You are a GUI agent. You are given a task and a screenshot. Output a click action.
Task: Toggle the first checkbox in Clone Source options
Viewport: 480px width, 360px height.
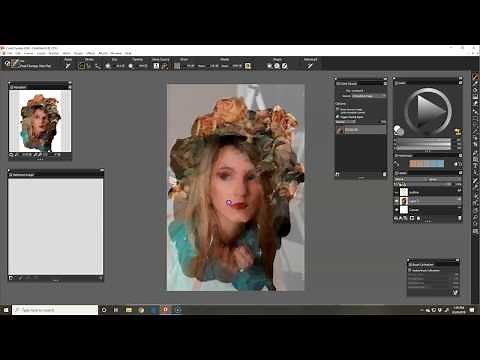tap(338, 110)
